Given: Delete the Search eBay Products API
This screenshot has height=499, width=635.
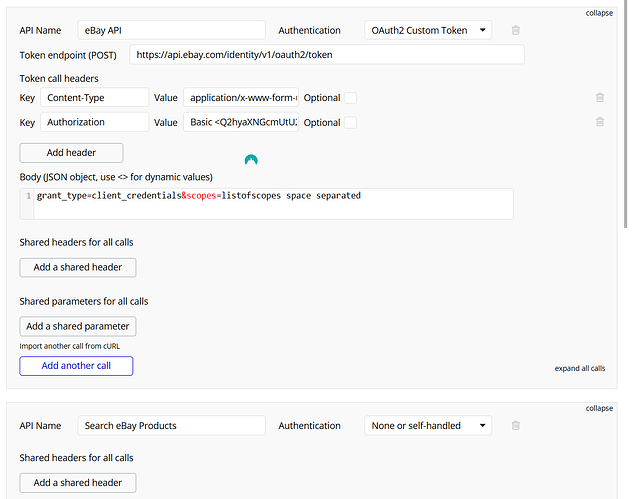Looking at the screenshot, I should 516,426.
